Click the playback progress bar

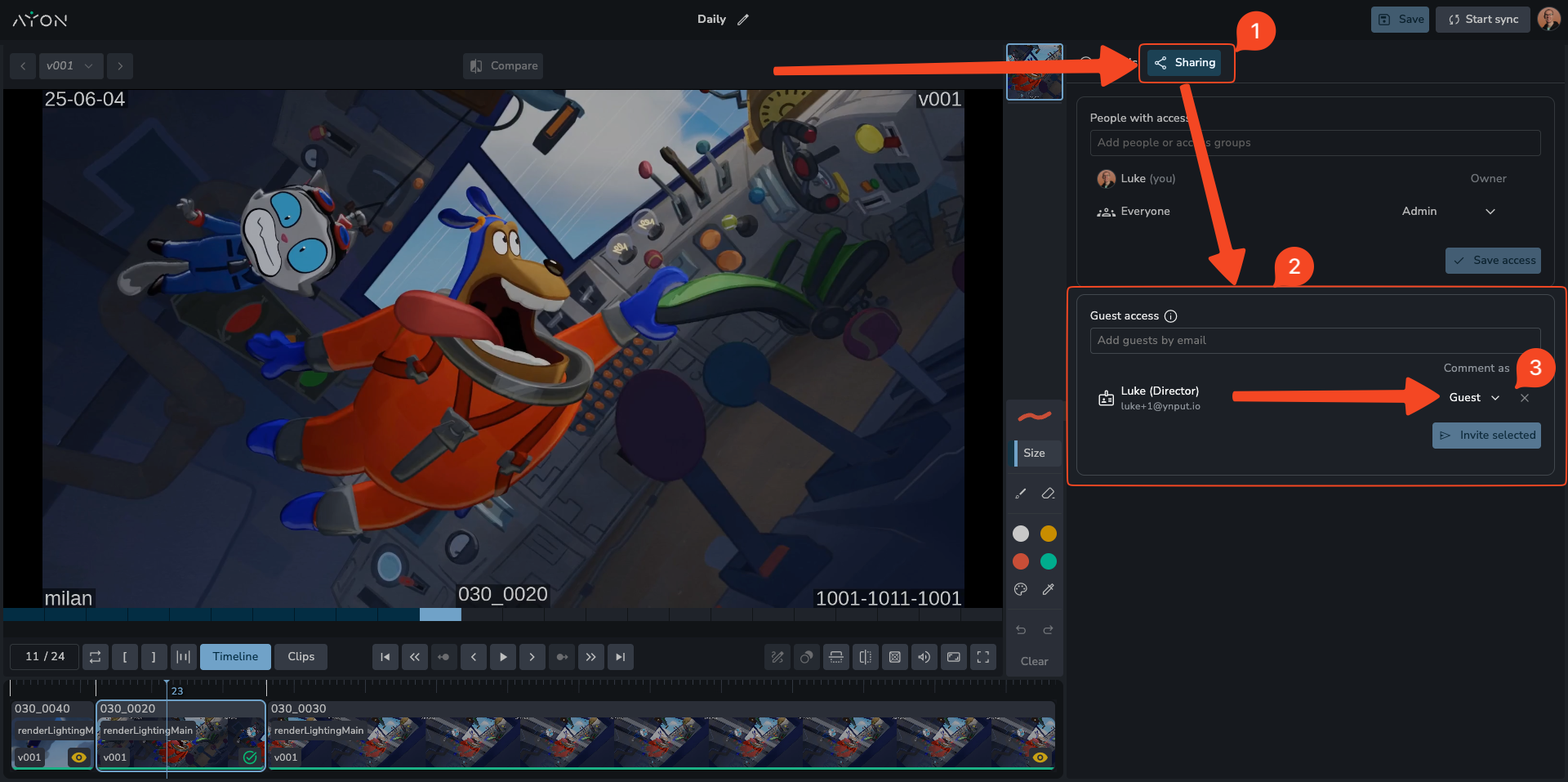tap(503, 614)
